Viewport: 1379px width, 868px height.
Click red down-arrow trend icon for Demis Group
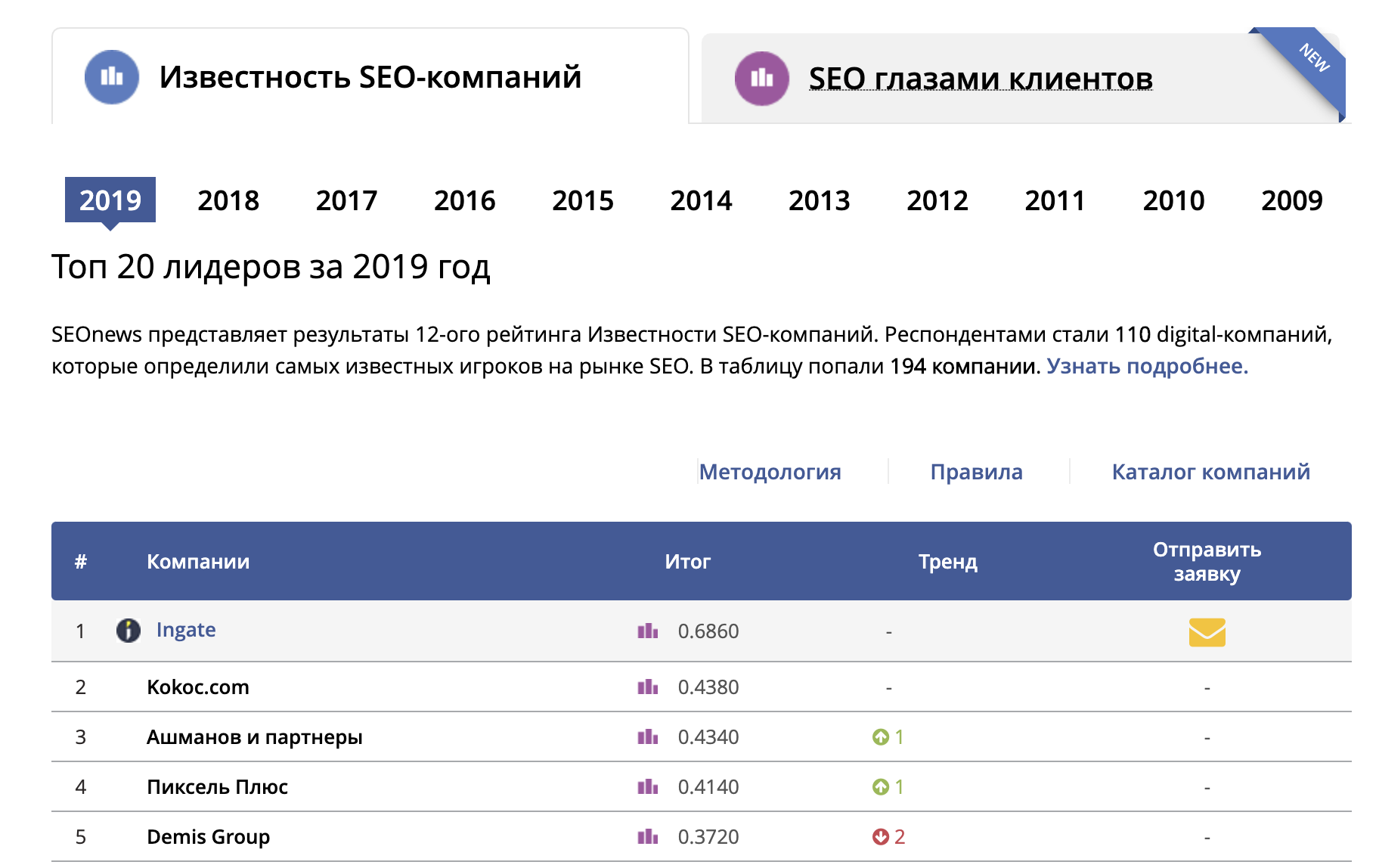click(881, 836)
